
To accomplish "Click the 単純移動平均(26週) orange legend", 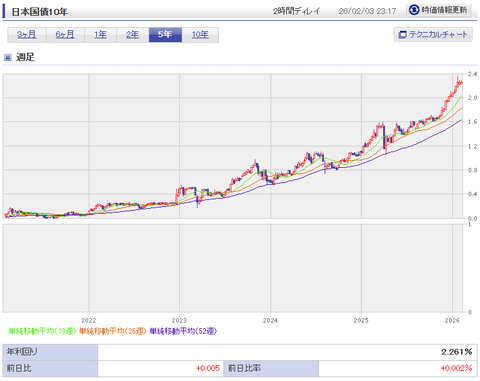I will (x=113, y=331).
